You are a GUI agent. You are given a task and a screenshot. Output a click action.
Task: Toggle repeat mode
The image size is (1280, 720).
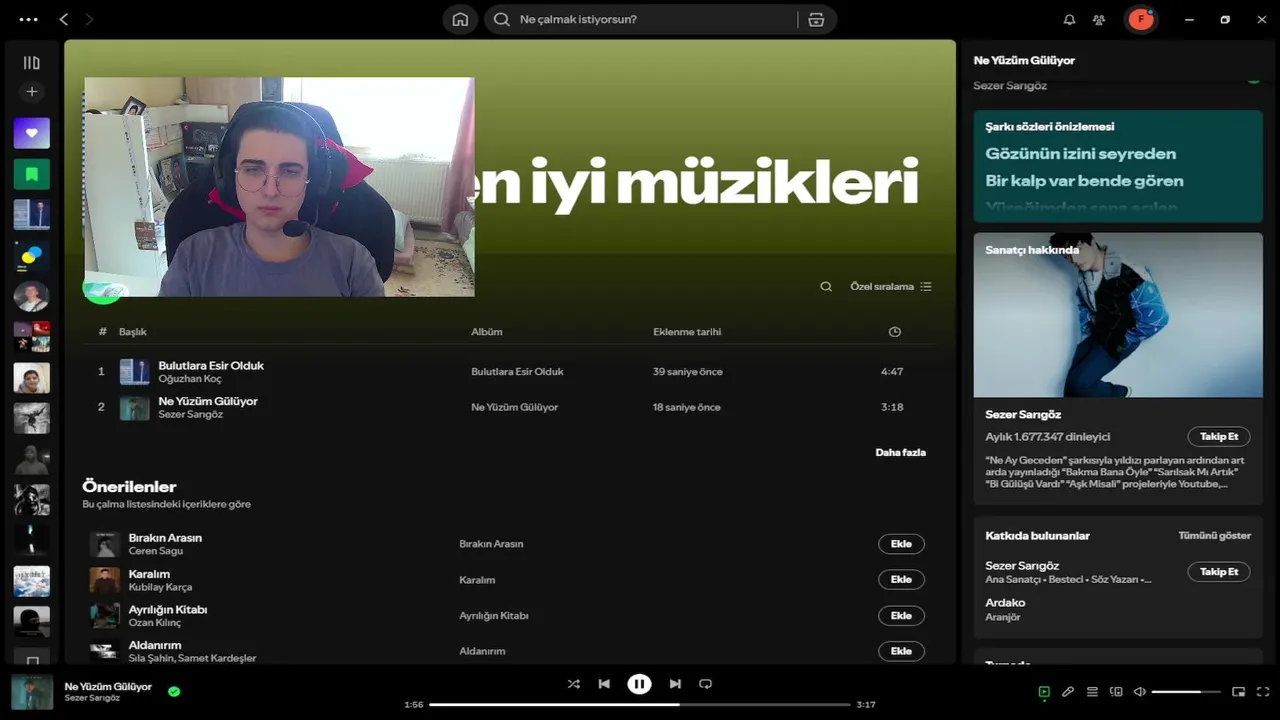pyautogui.click(x=705, y=684)
